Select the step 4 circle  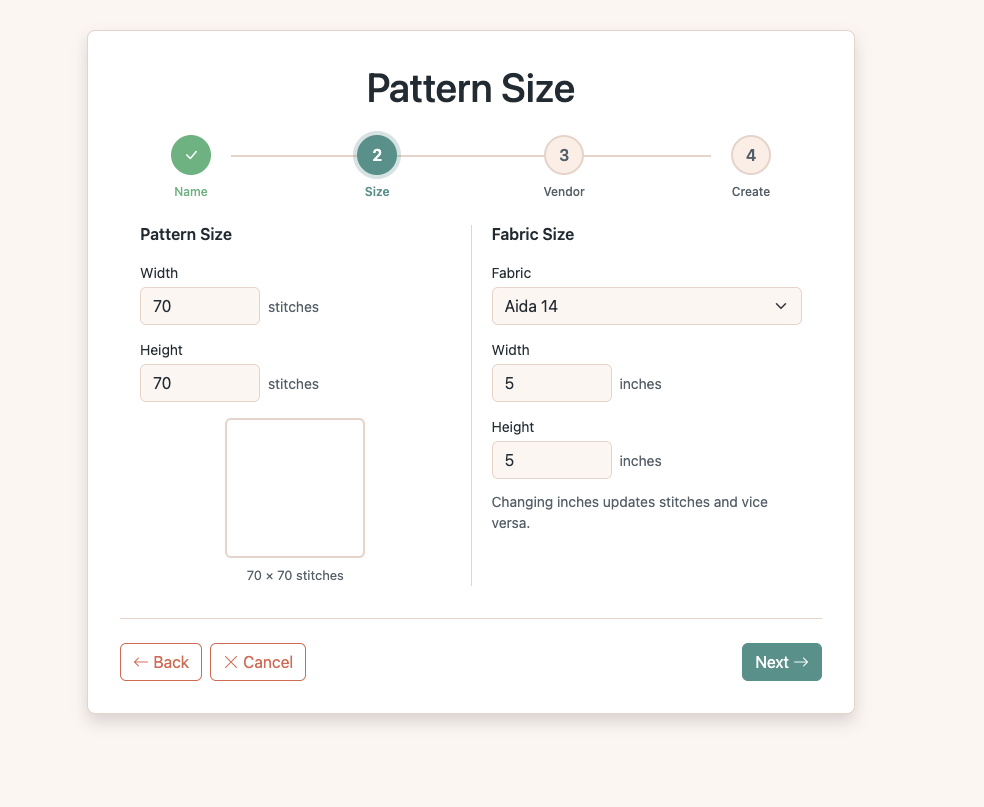pyautogui.click(x=750, y=155)
